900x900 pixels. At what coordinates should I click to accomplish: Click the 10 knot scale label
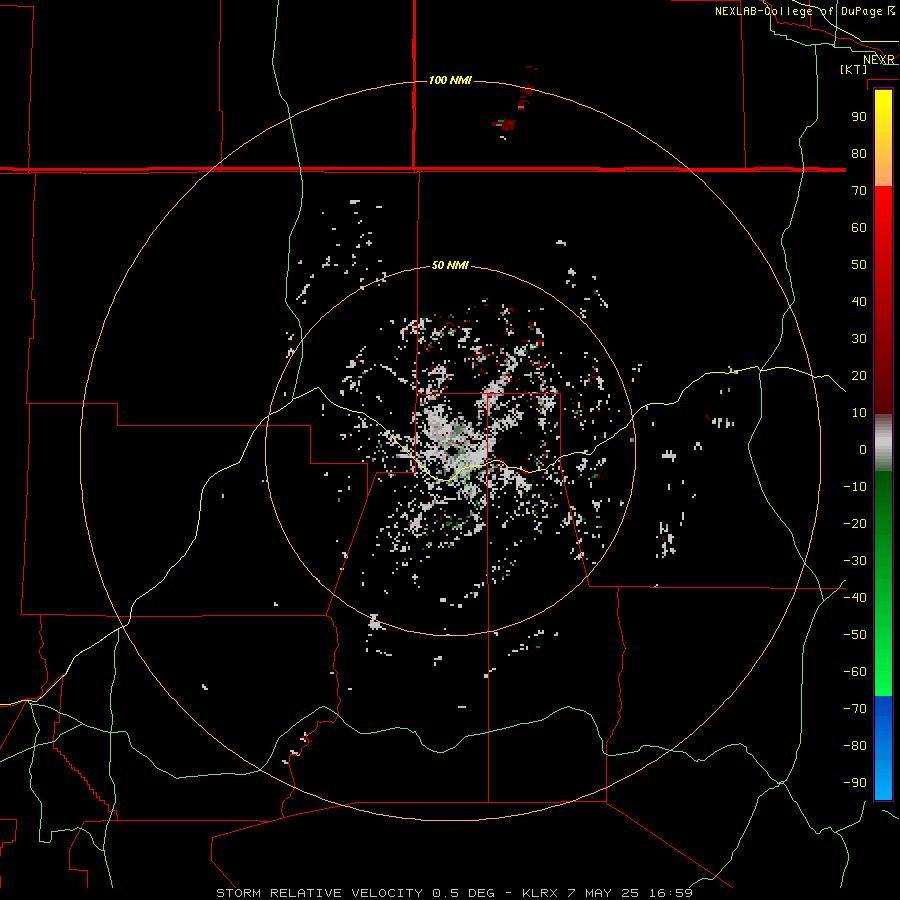[859, 413]
